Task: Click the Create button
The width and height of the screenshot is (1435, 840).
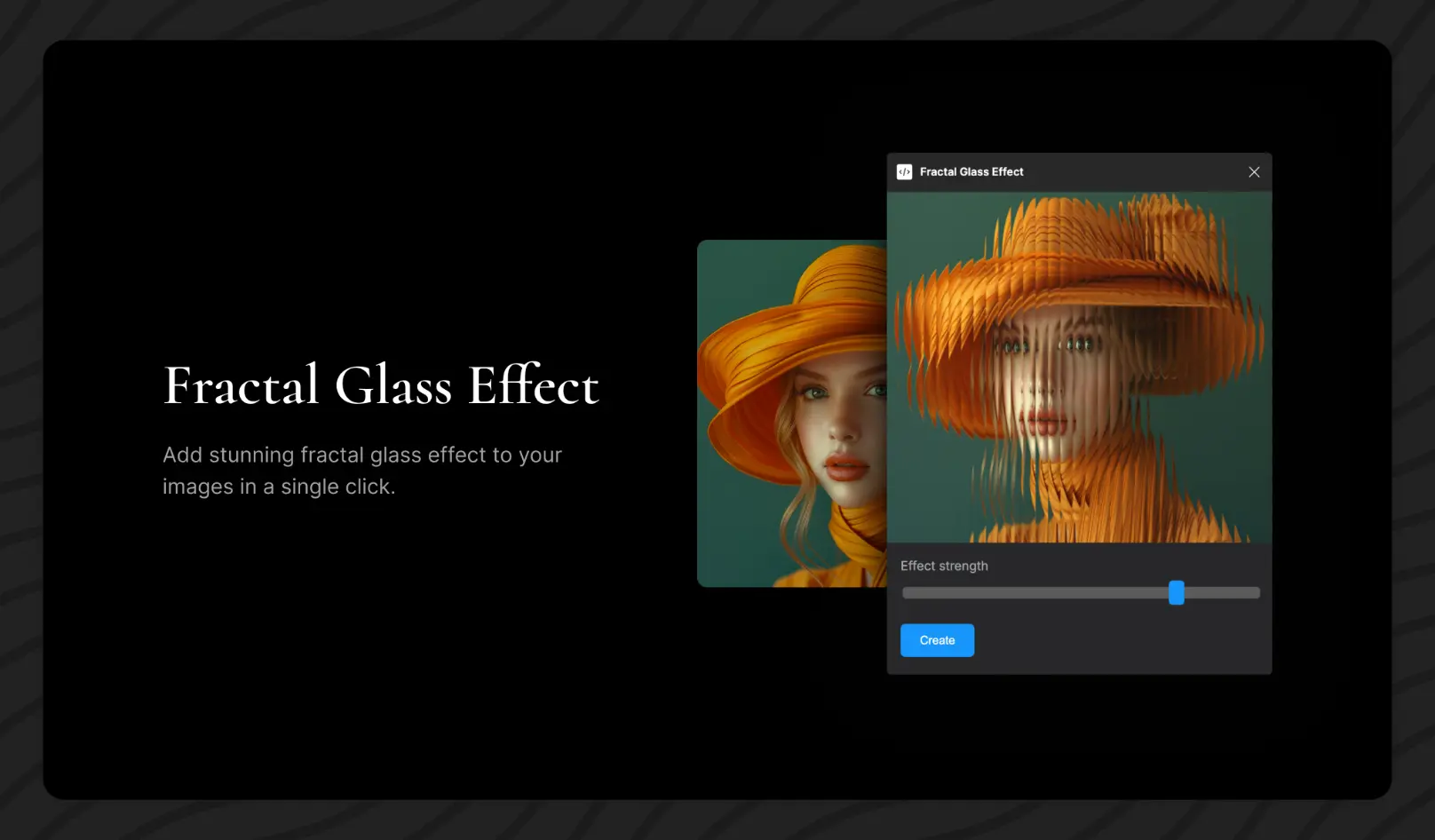Action: coord(937,640)
